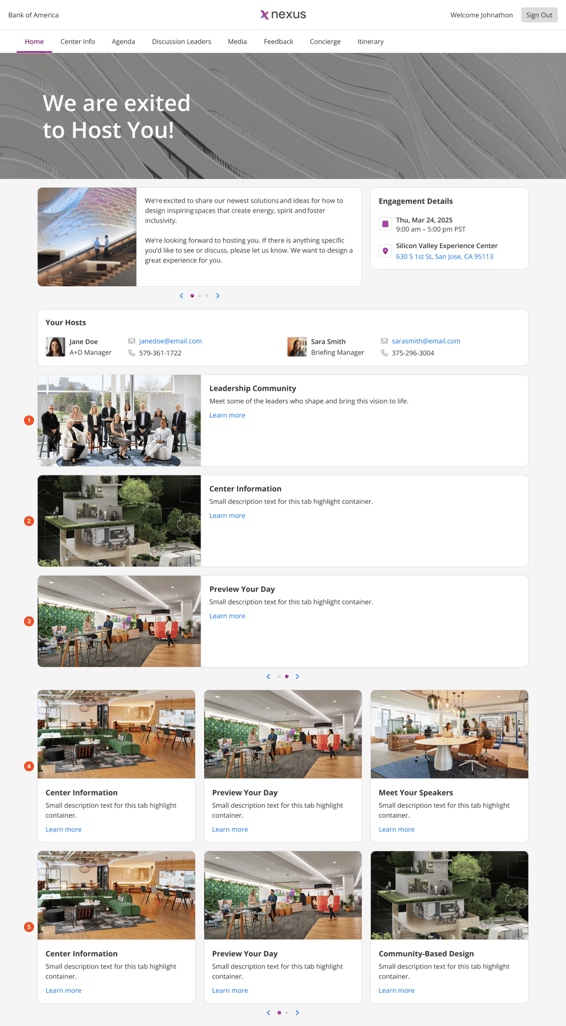Open the Meet Your Speakers card image
The image size is (566, 1026).
450,734
